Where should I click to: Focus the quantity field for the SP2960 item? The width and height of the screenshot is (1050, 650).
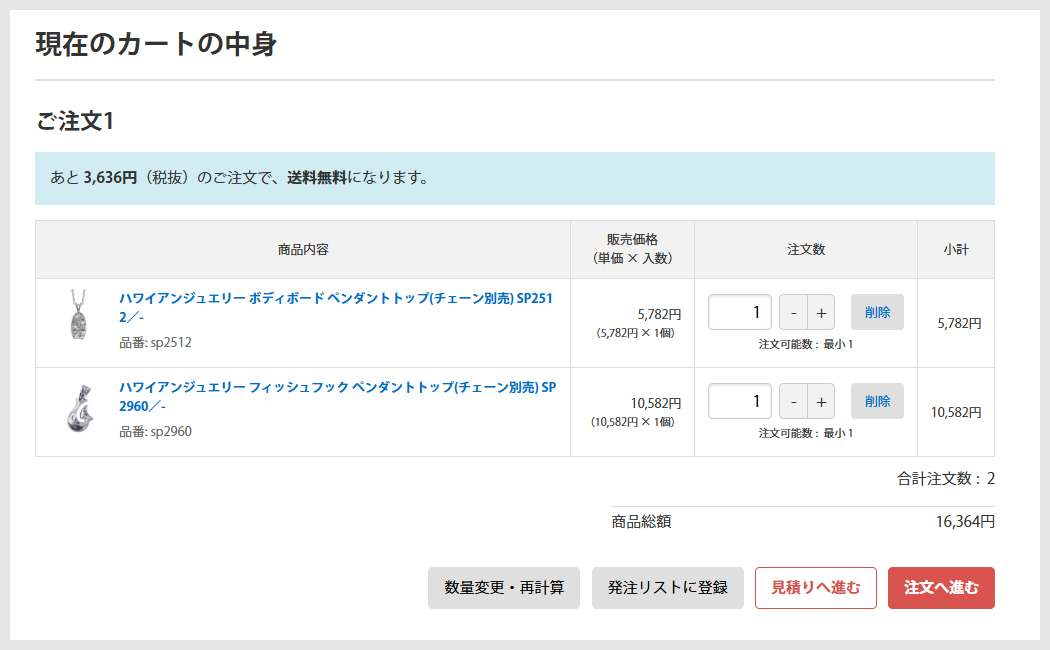click(x=740, y=402)
